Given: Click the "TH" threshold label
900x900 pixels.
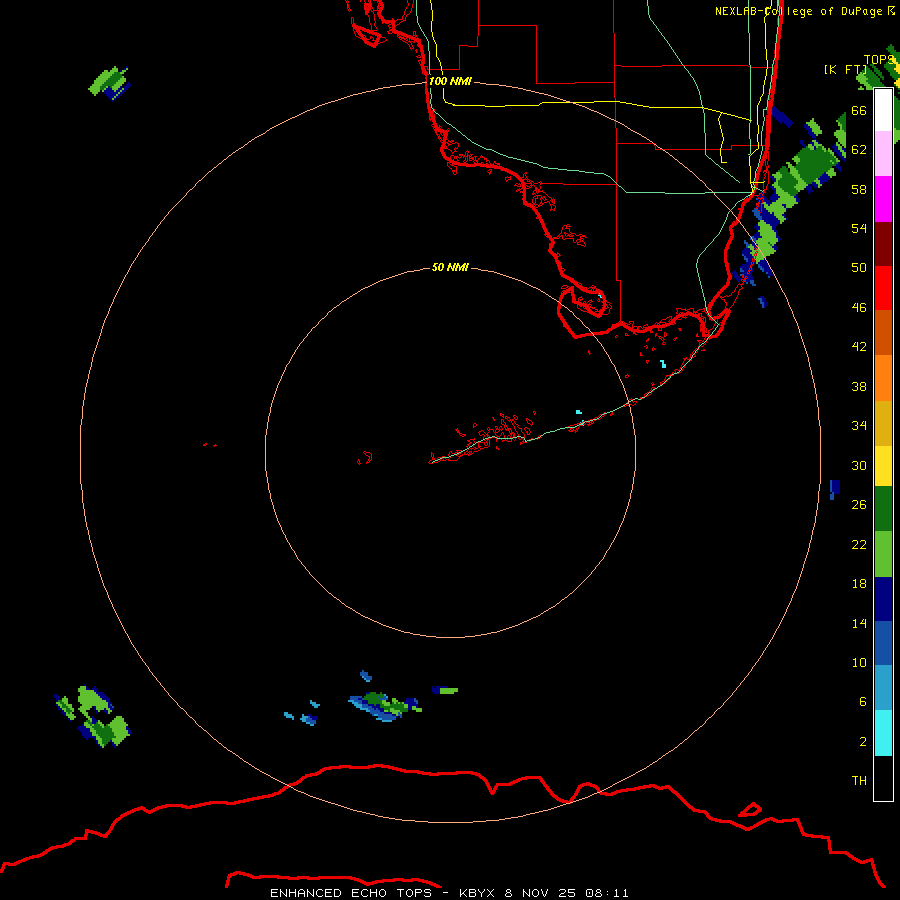Looking at the screenshot, I should coord(859,781).
